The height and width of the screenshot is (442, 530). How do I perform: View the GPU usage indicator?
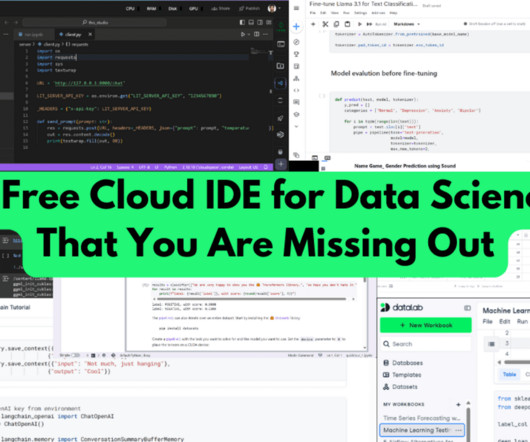coord(194,8)
